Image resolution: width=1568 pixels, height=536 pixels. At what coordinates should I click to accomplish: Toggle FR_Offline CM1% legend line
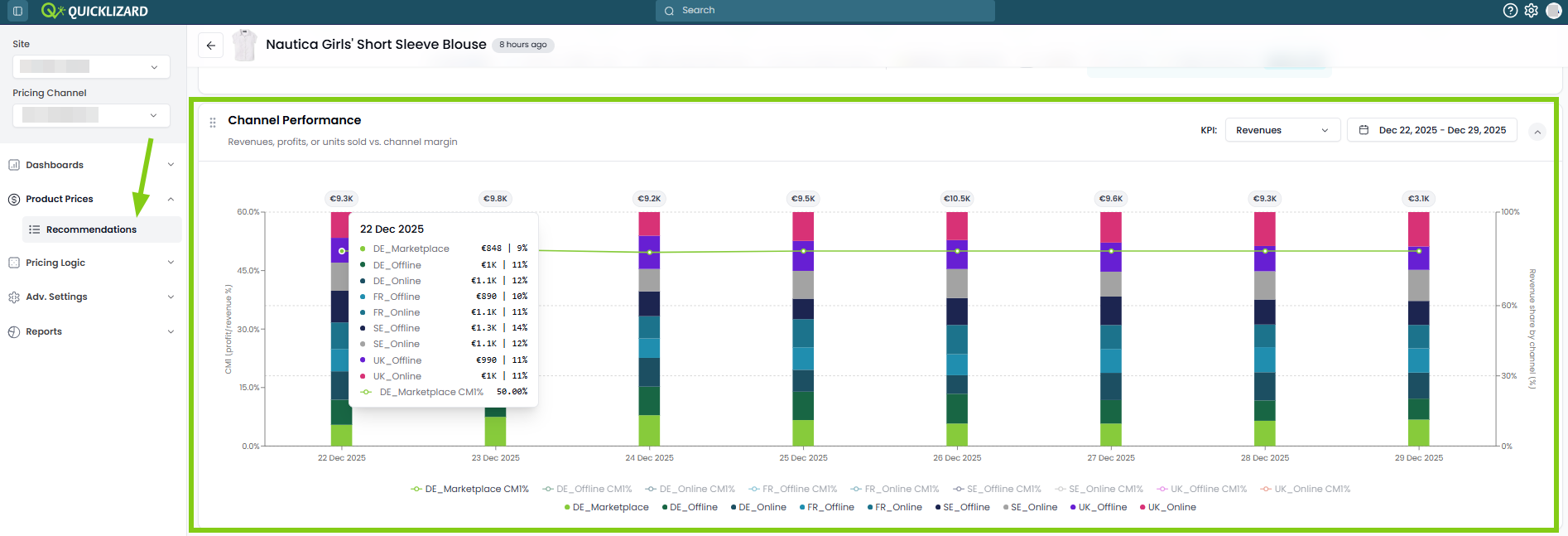coord(792,489)
